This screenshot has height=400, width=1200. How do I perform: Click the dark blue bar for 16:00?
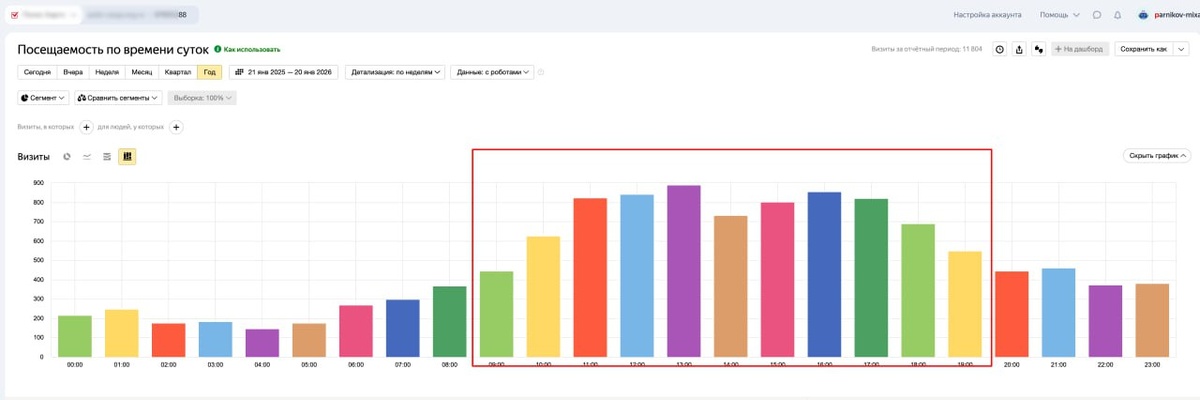[x=825, y=274]
